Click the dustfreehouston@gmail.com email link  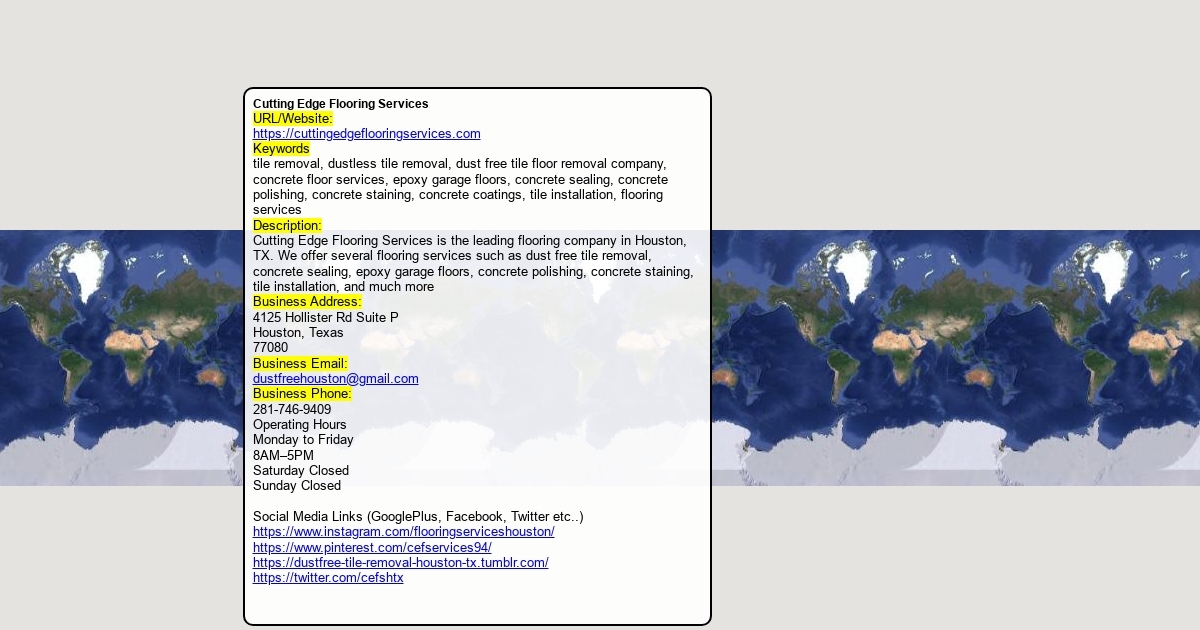[x=335, y=379]
